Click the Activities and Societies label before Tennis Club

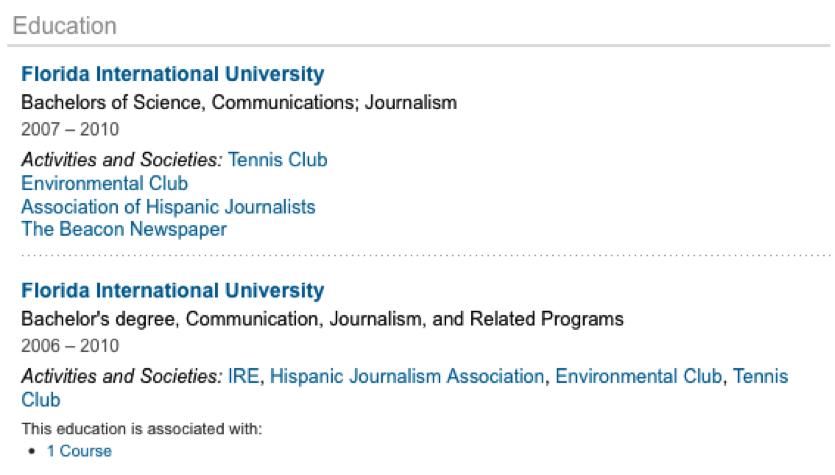click(122, 160)
